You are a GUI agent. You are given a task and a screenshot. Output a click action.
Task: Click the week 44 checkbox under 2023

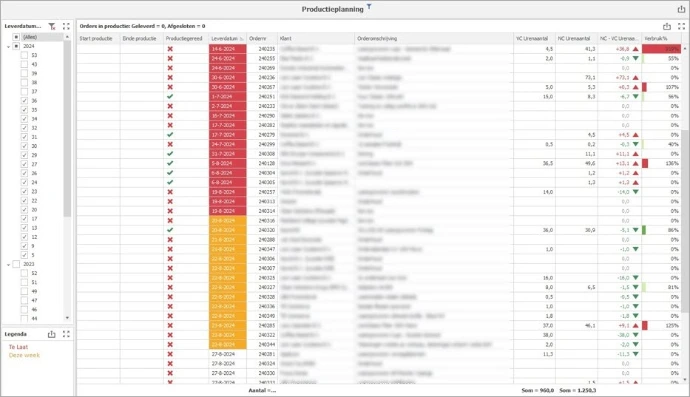[x=24, y=318]
